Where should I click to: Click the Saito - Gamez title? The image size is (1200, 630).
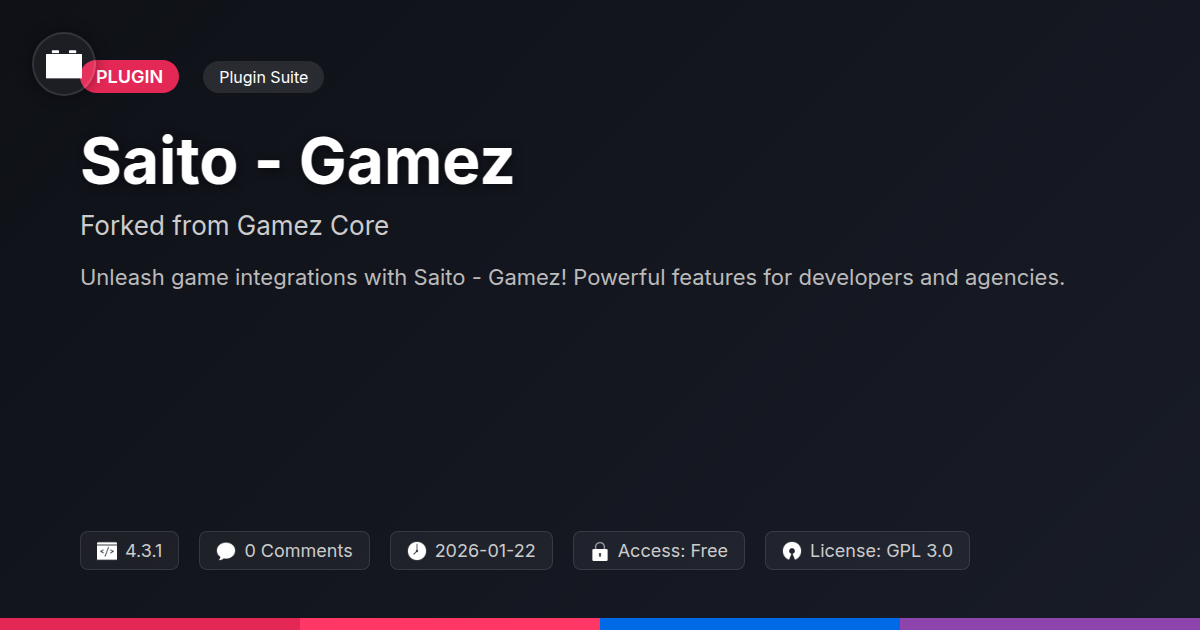[x=297, y=161]
